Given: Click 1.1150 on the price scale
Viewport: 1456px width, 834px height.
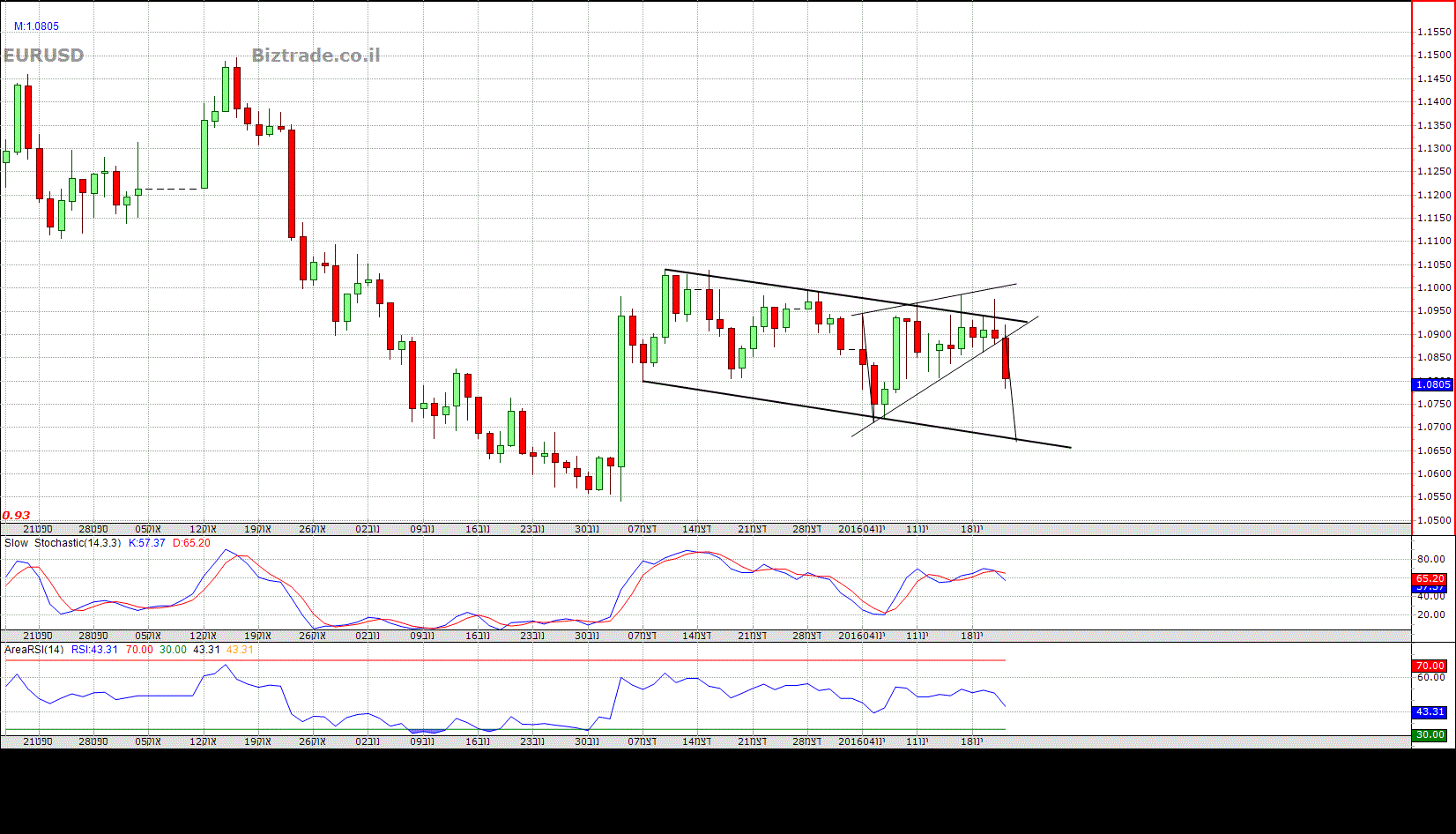Looking at the screenshot, I should point(1434,218).
